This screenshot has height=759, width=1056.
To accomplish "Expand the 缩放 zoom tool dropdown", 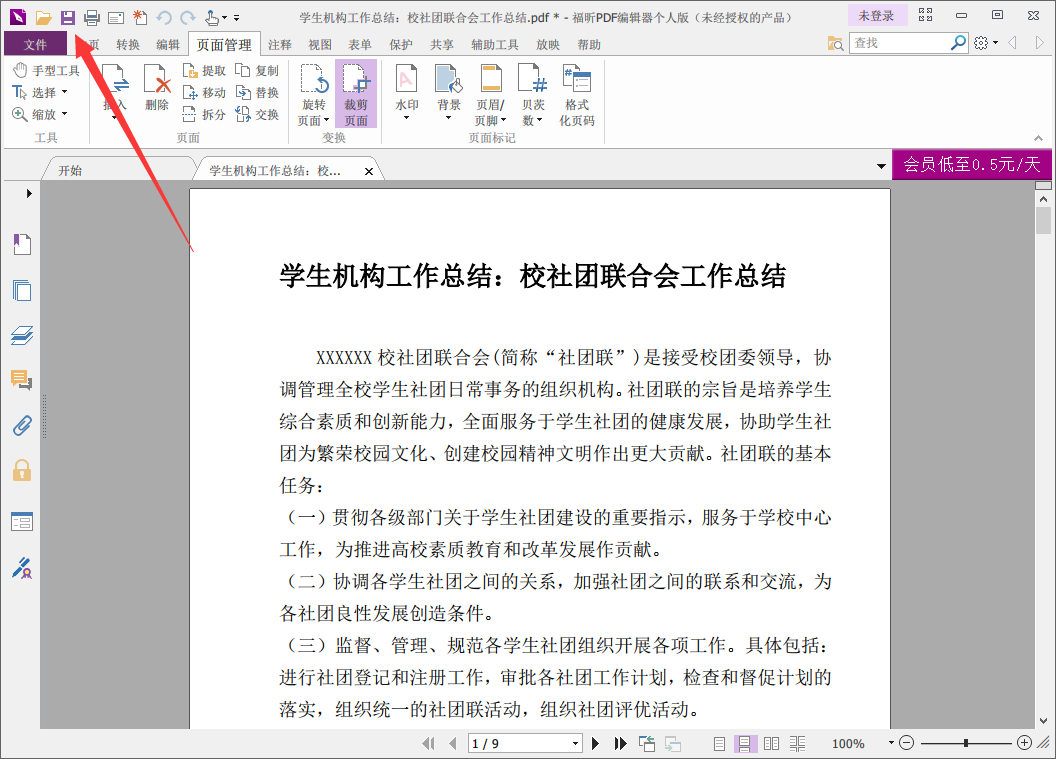I will coord(65,114).
